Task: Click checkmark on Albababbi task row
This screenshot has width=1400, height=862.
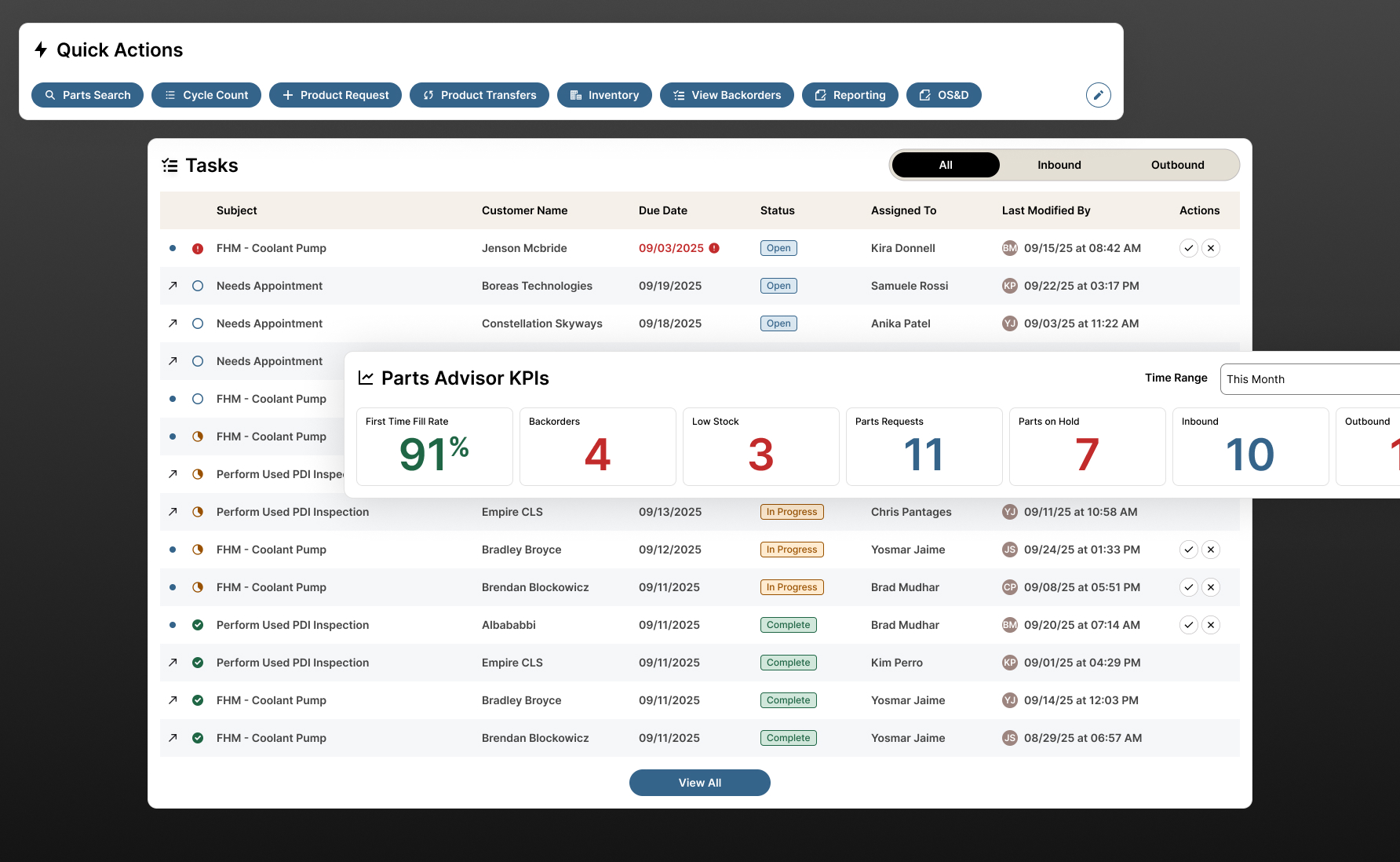Action: tap(1189, 625)
